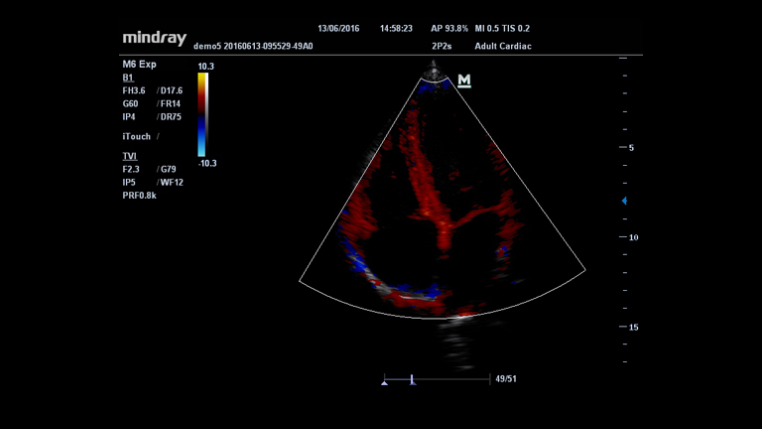Click the G60 gain parameter
This screenshot has height=429, width=762.
(130, 103)
